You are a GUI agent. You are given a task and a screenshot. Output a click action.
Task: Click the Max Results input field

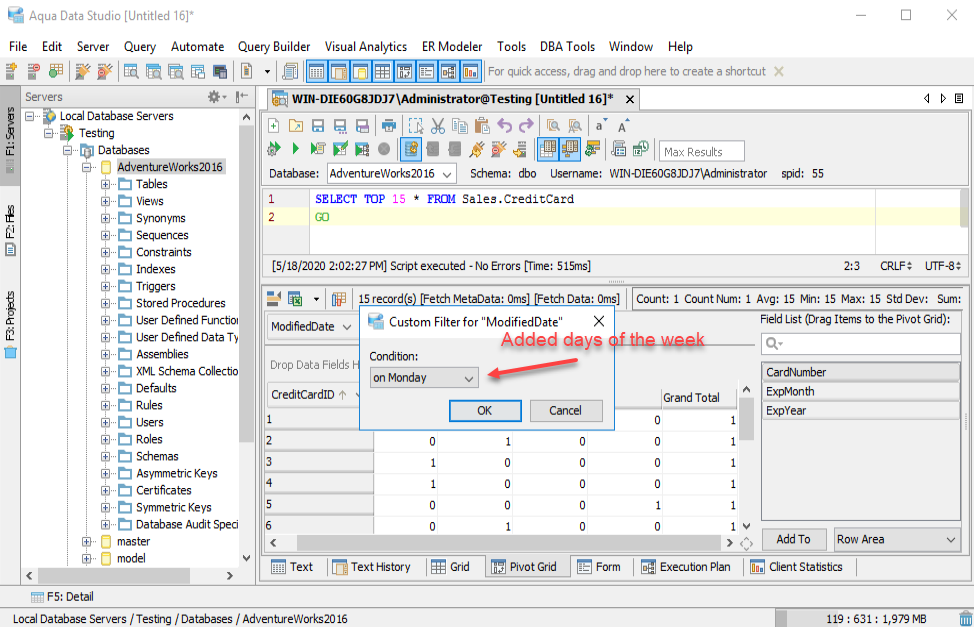tap(702, 151)
